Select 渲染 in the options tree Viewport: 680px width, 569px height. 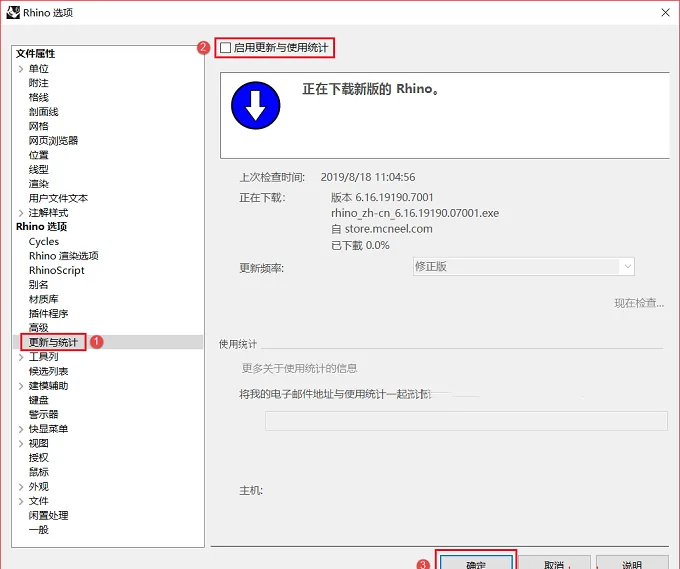click(x=39, y=184)
